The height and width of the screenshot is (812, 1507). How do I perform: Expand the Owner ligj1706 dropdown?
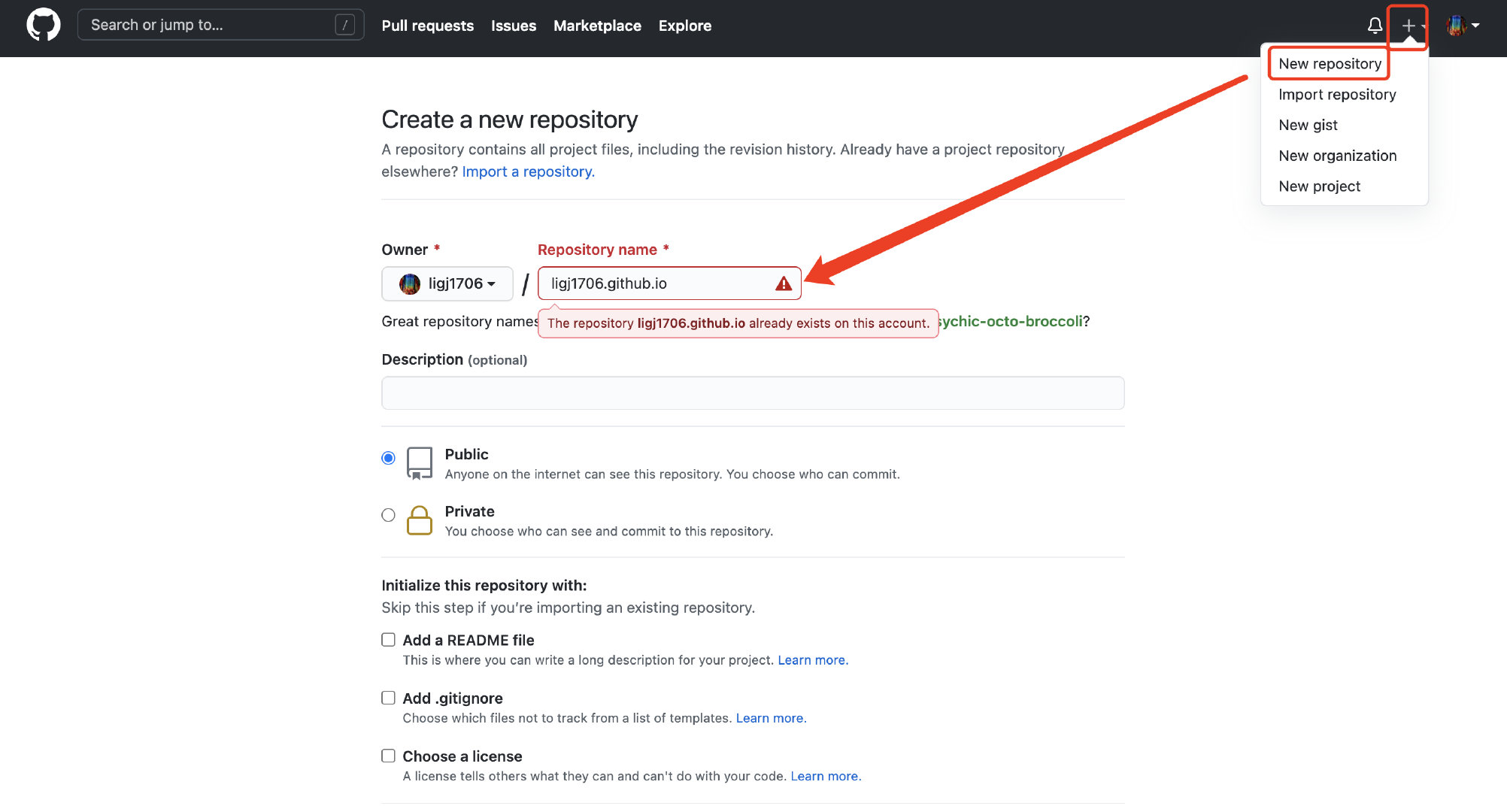pyautogui.click(x=447, y=283)
